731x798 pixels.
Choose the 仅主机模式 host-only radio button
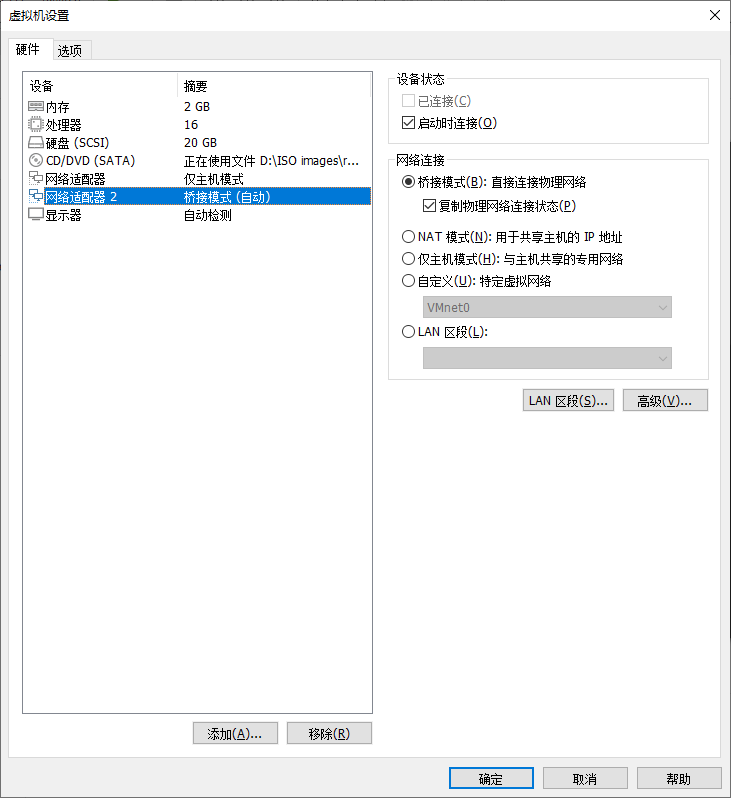click(x=408, y=259)
